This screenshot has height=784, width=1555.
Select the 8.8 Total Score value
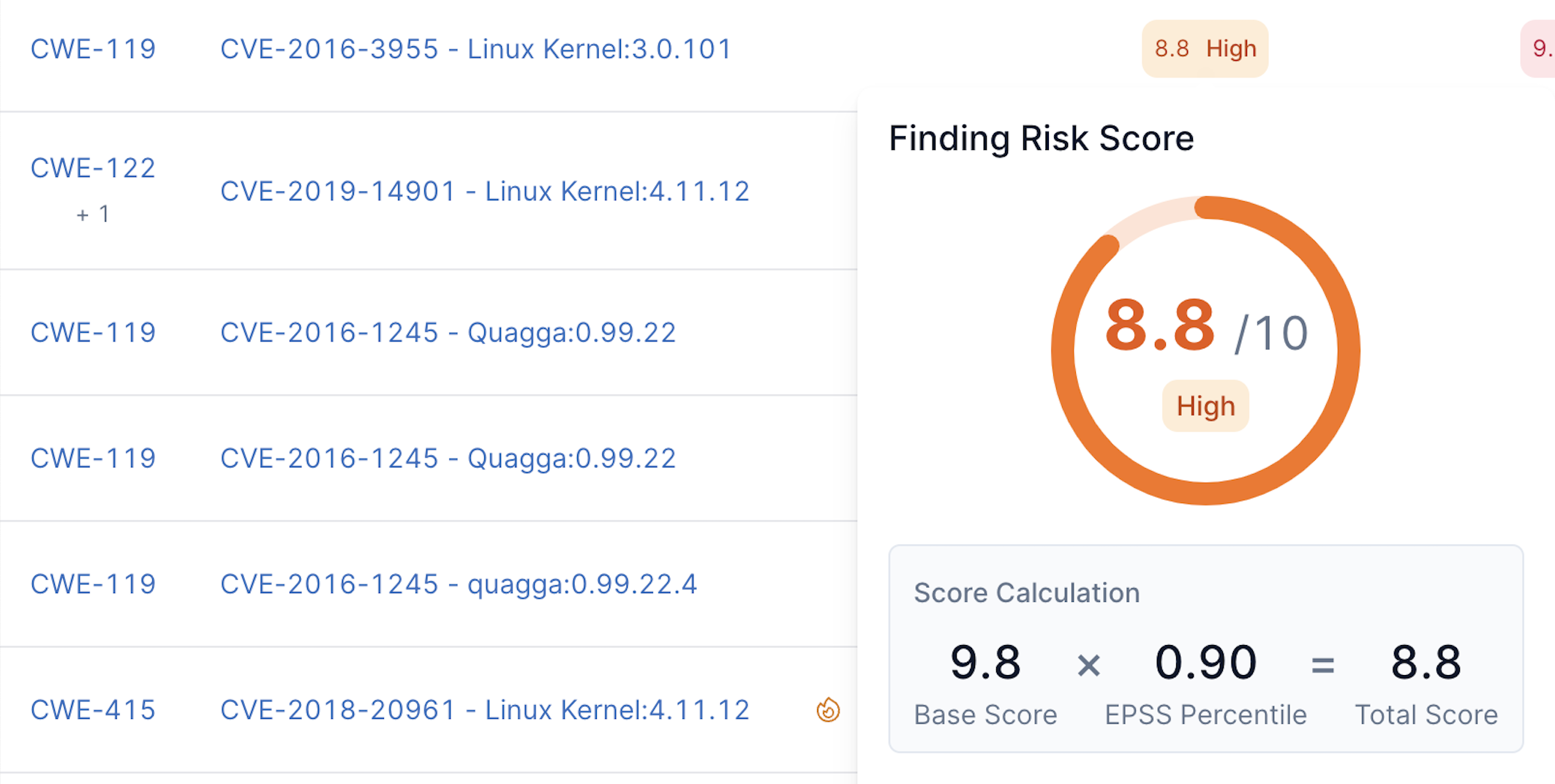[1426, 663]
